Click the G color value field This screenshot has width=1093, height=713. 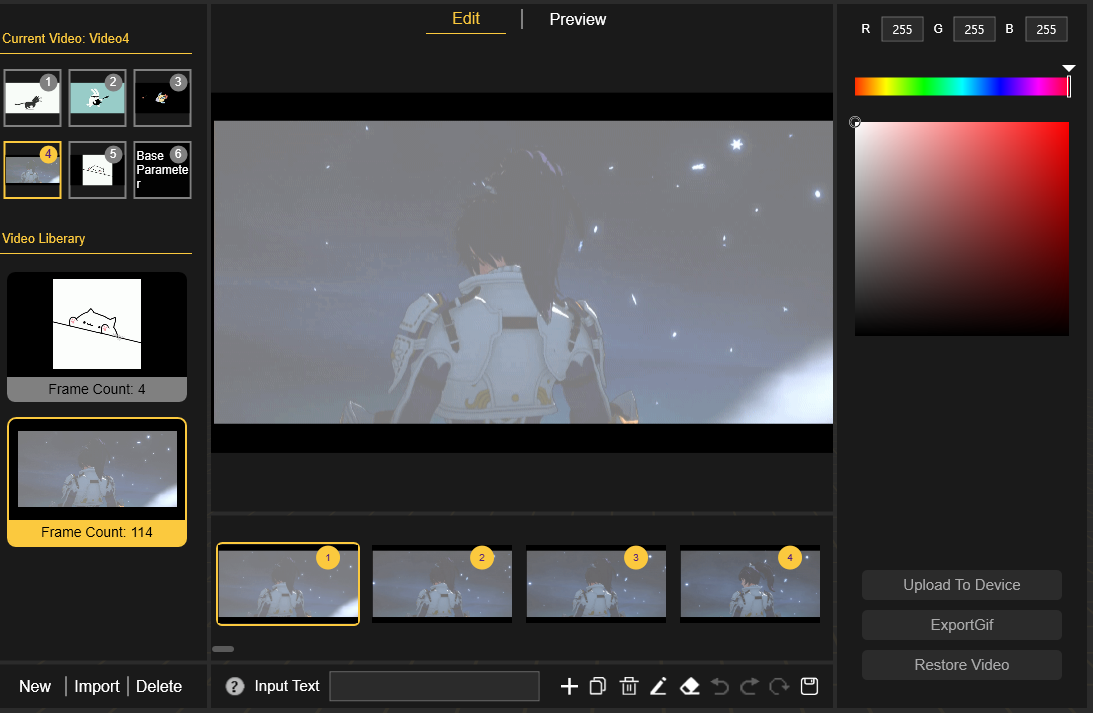point(974,29)
